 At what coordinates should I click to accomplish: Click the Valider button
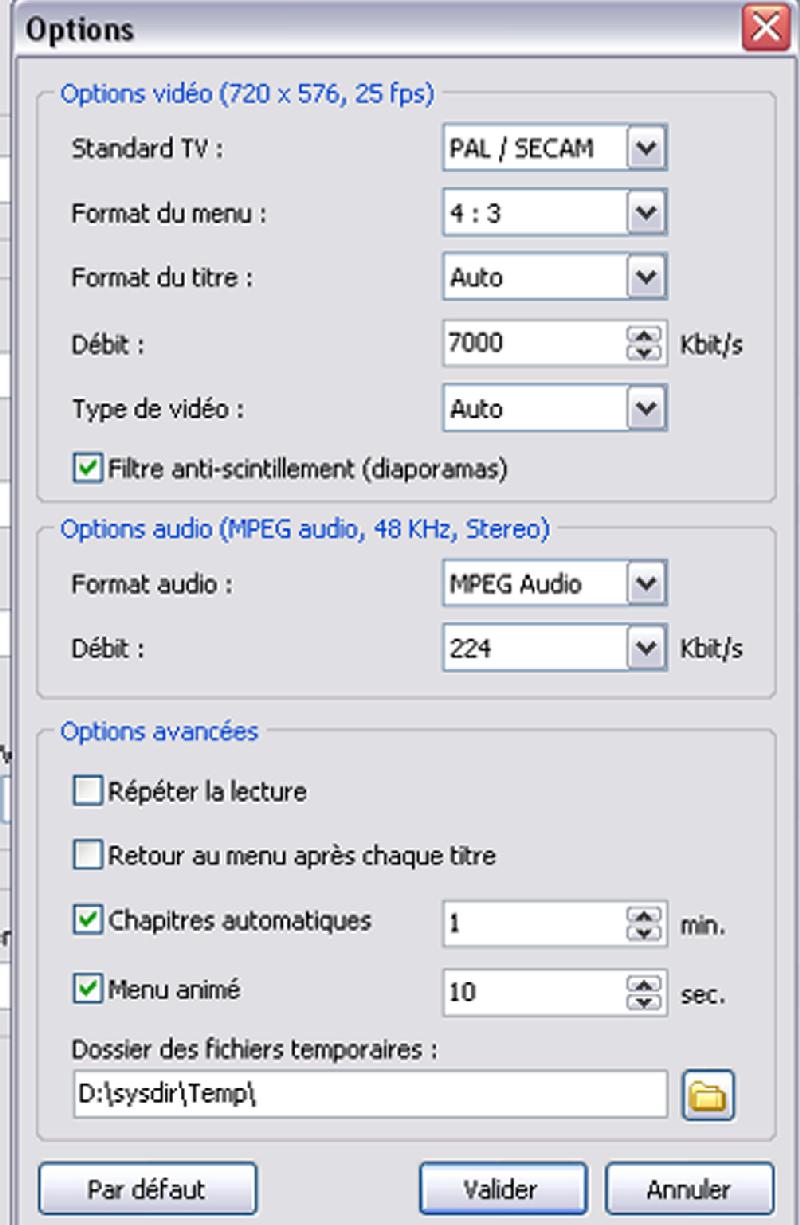click(x=501, y=1189)
